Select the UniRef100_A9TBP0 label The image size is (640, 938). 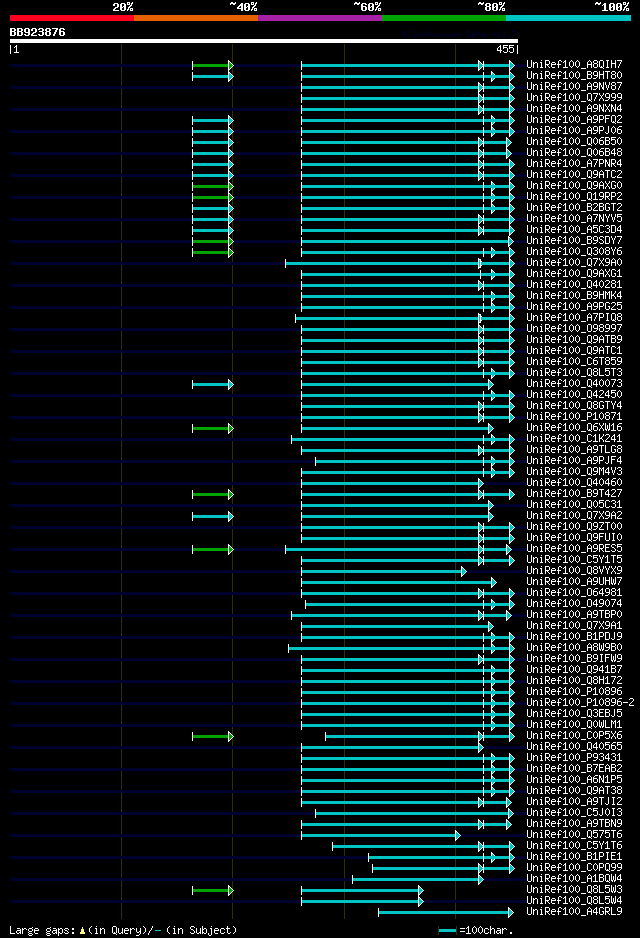click(574, 615)
